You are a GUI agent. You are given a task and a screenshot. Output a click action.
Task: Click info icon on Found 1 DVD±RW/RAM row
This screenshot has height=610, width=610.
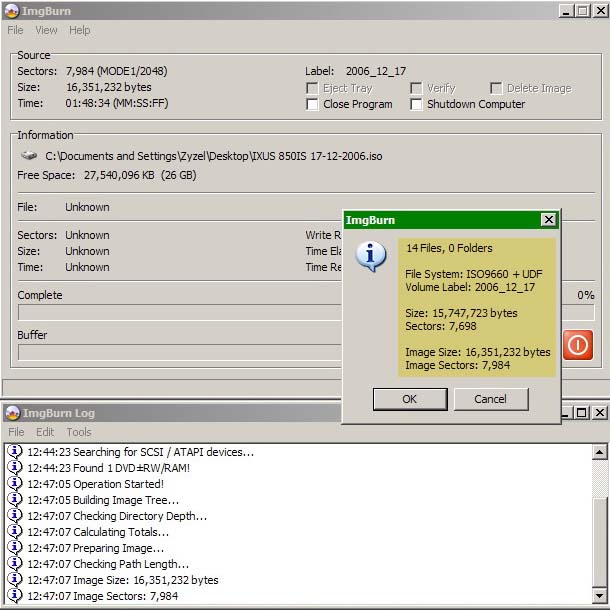[x=14, y=468]
